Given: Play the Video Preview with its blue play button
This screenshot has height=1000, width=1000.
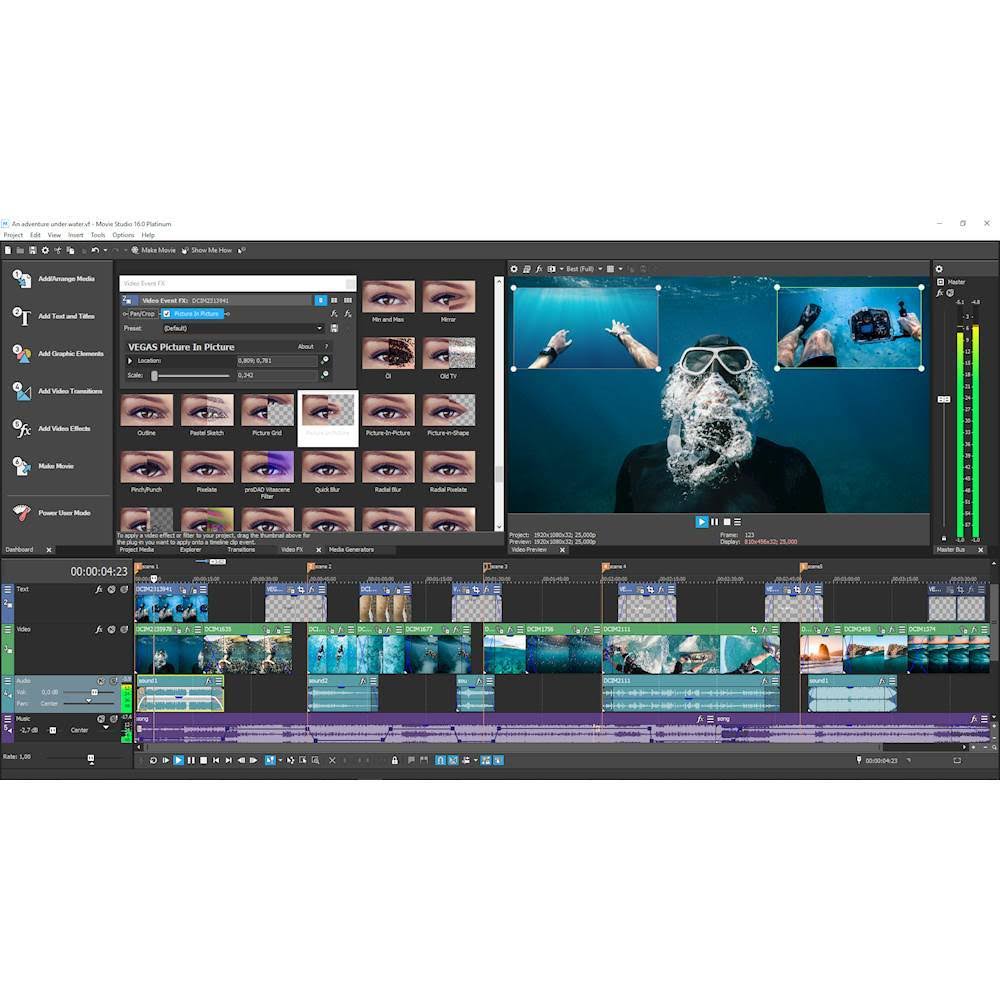Looking at the screenshot, I should tap(702, 522).
